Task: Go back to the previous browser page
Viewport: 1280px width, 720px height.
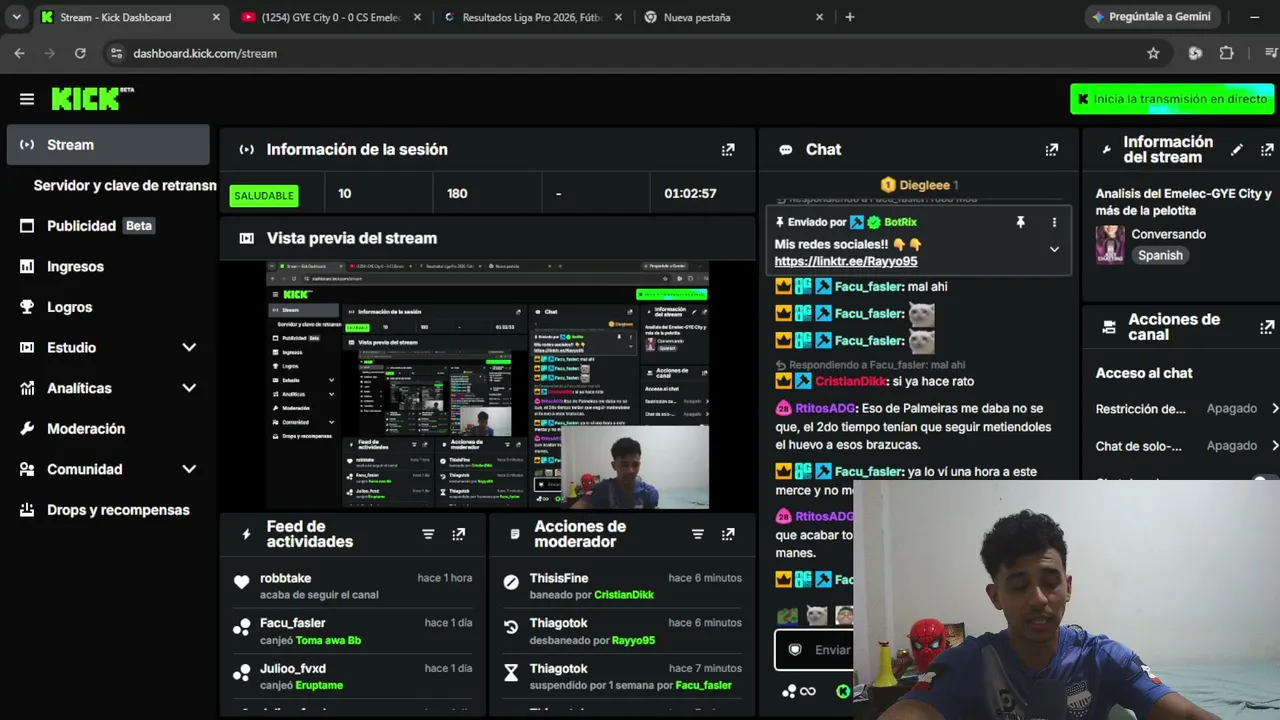Action: pos(19,53)
